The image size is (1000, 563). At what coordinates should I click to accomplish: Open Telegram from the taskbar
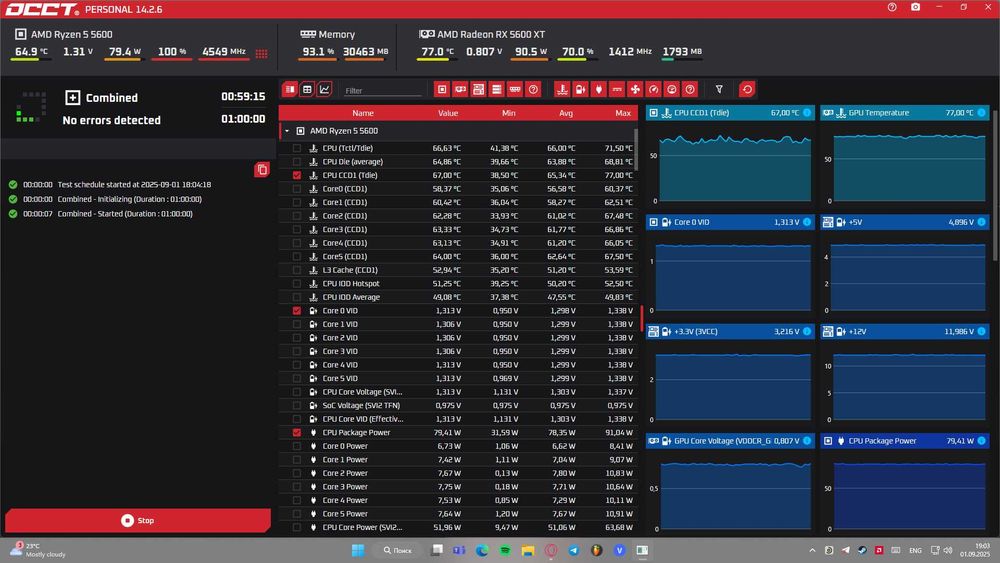(x=573, y=550)
